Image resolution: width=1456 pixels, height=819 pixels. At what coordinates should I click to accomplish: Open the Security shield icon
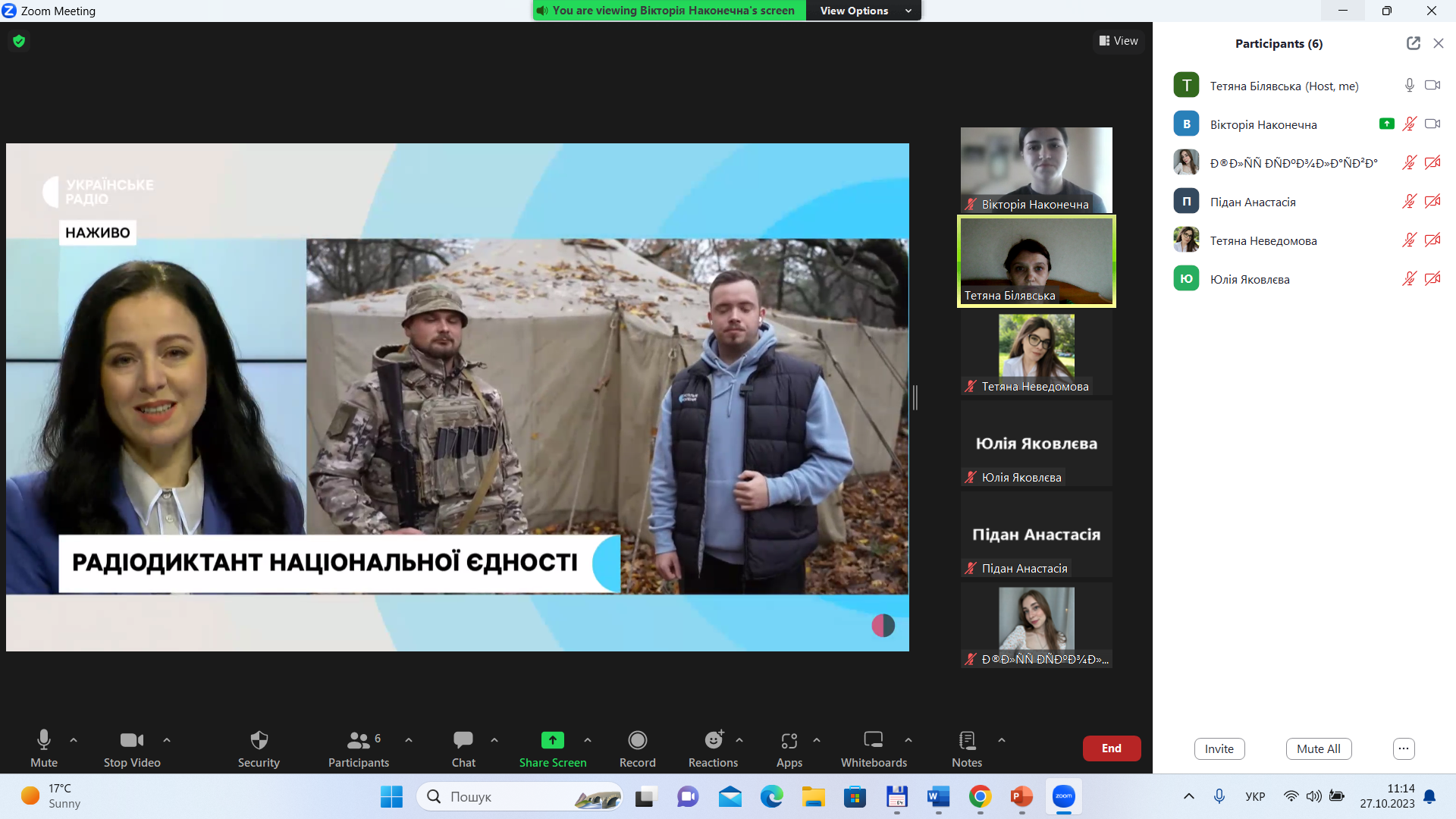pos(259,740)
